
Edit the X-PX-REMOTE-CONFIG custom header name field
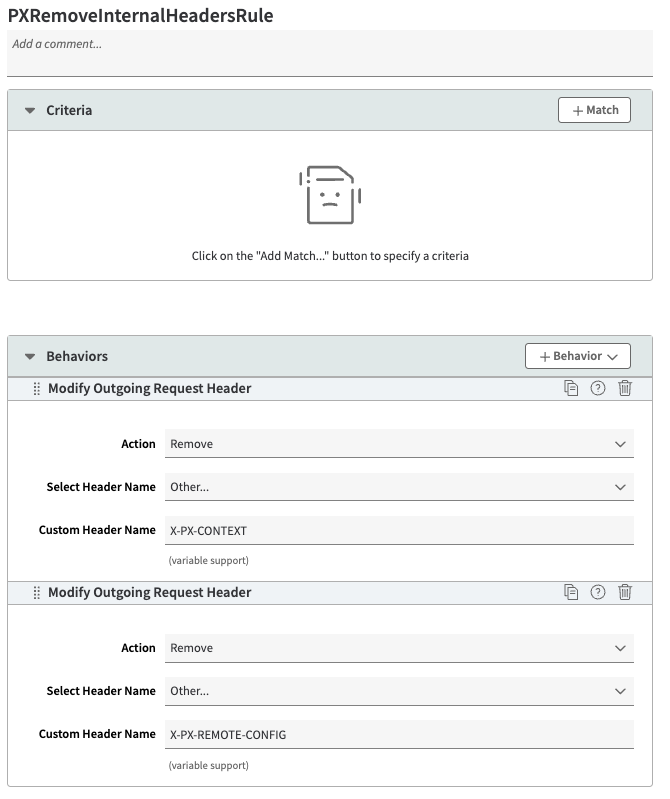pos(399,734)
